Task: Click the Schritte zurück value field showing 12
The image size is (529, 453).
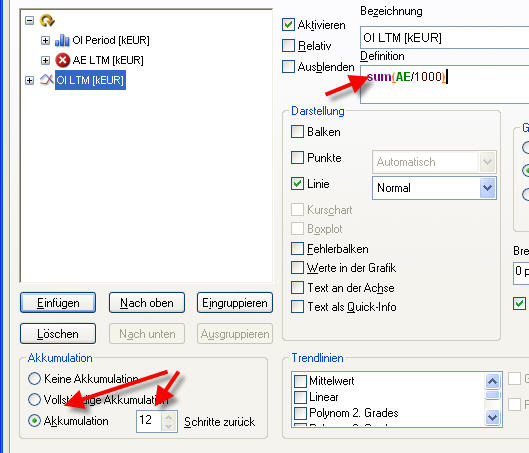Action: coord(149,421)
